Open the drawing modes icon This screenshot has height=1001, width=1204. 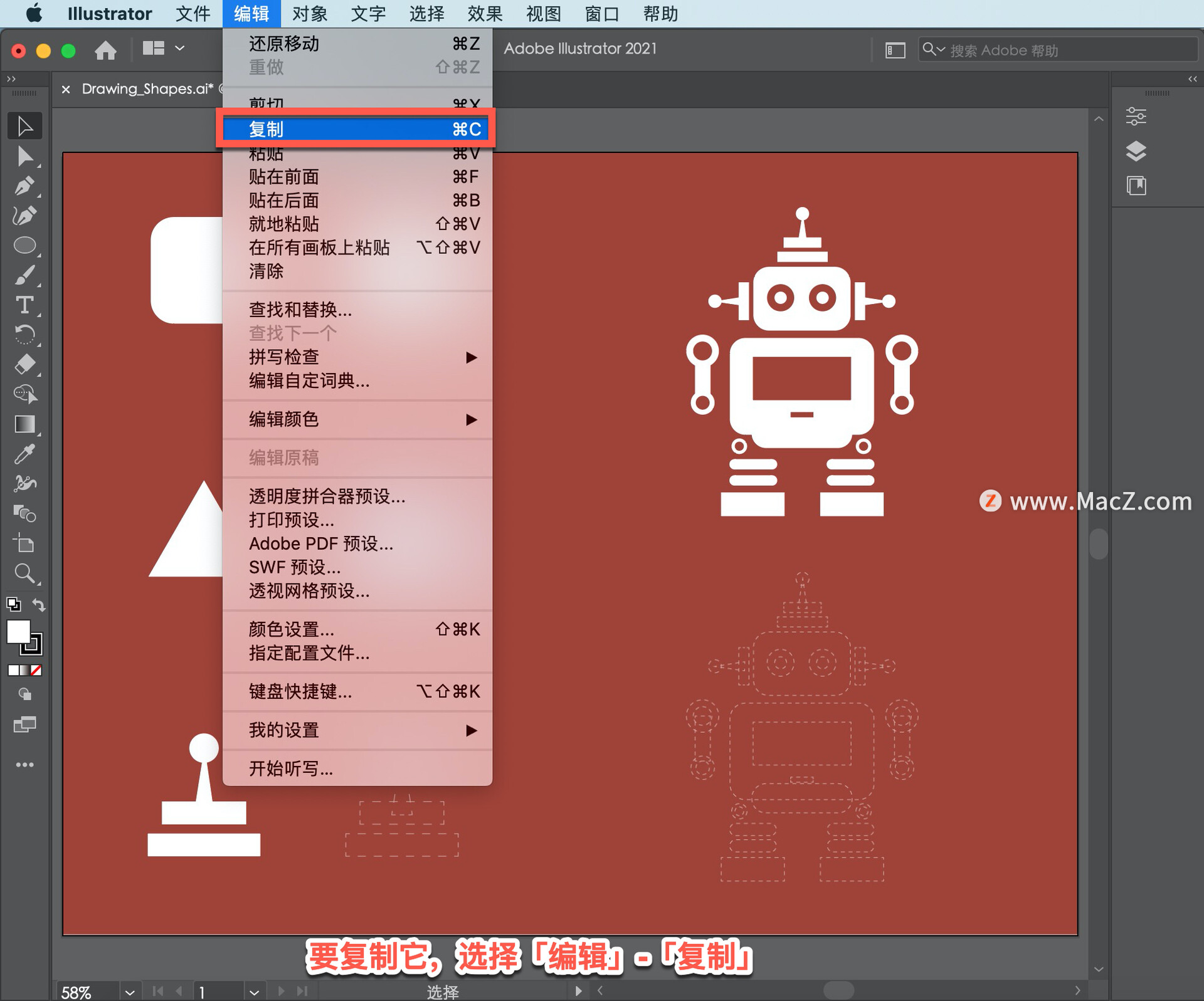[x=25, y=694]
